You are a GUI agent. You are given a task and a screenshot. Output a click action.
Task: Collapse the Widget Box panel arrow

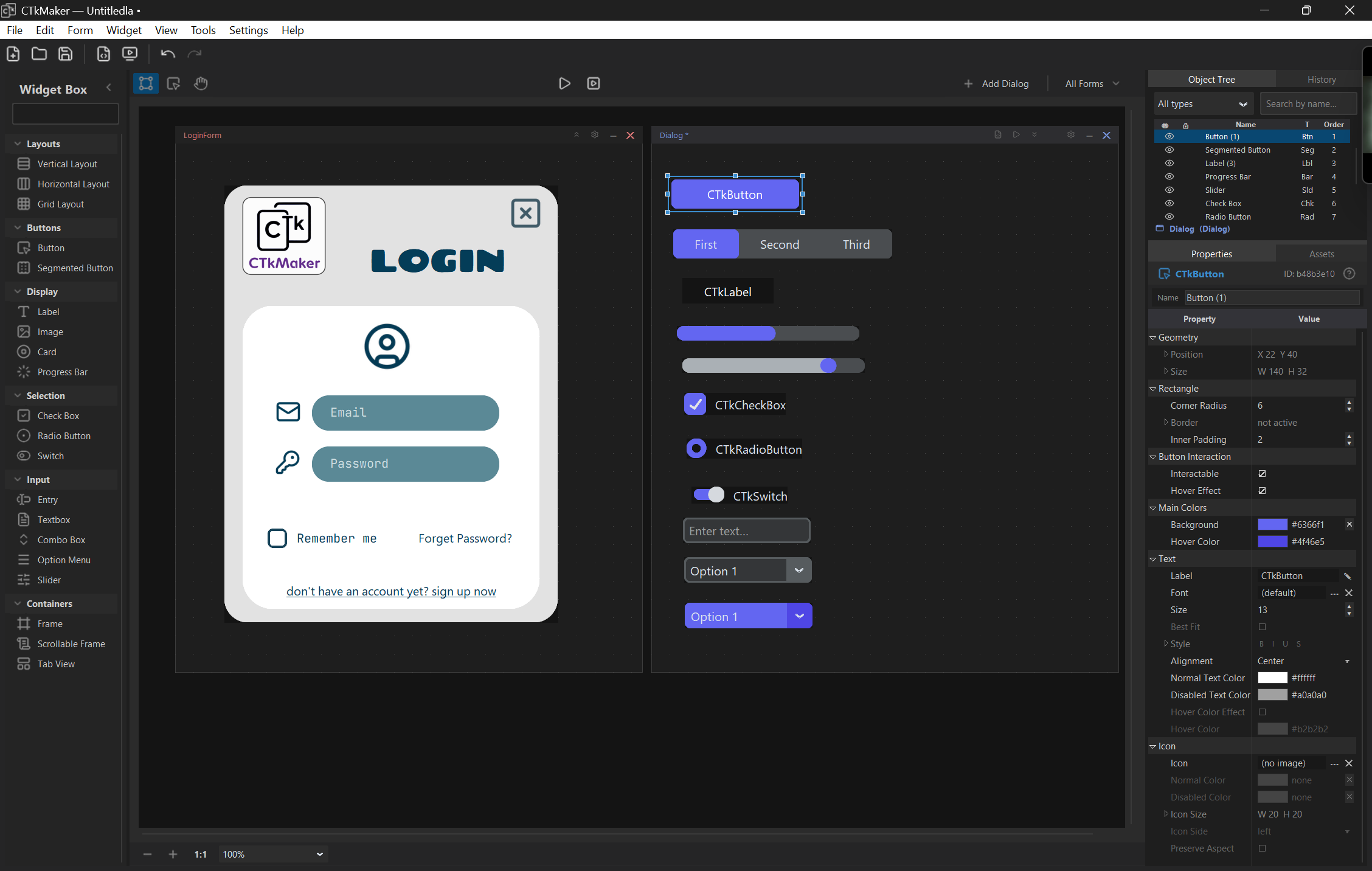109,88
